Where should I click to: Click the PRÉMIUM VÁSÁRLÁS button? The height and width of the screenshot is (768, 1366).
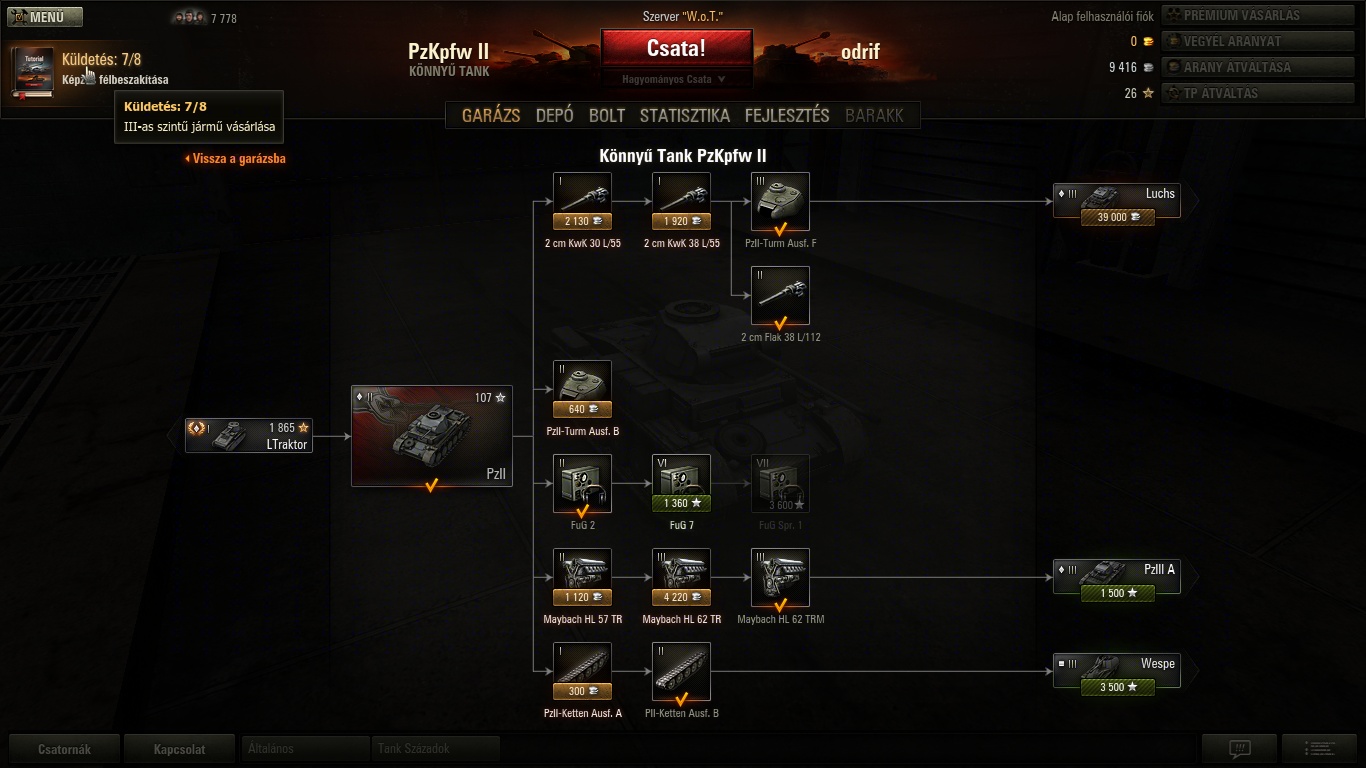point(1258,15)
